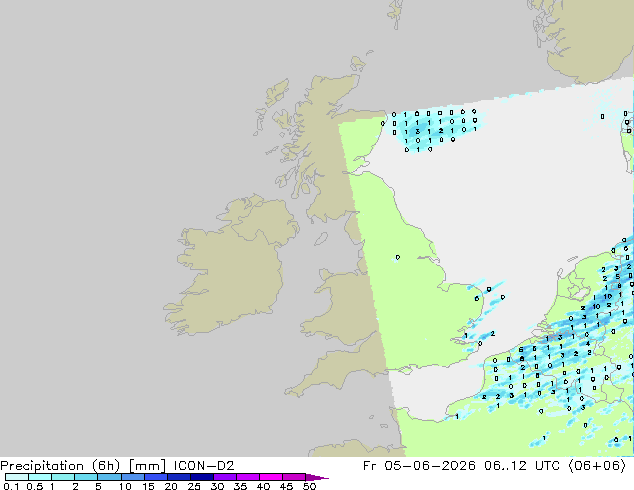Click the date text '05-06-2026'
This screenshot has width=634, height=490.
tap(430, 466)
